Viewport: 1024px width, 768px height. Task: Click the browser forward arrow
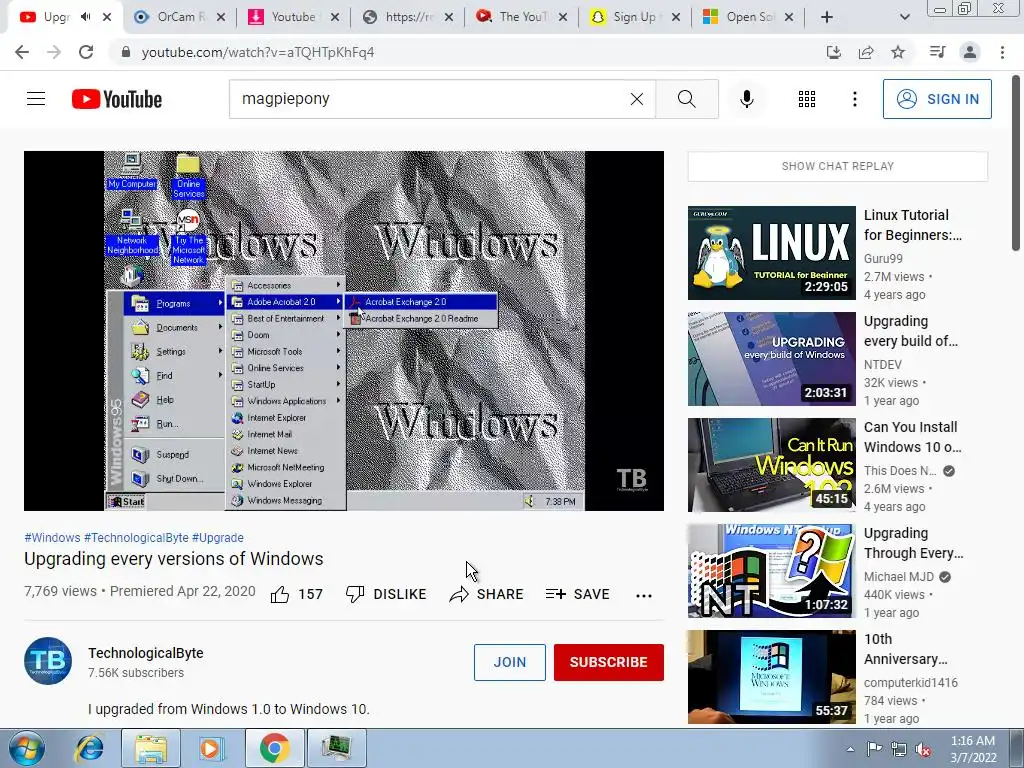tap(54, 52)
